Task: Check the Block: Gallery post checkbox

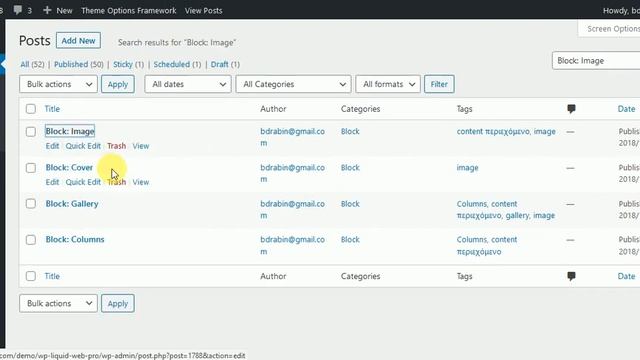Action: (x=31, y=204)
